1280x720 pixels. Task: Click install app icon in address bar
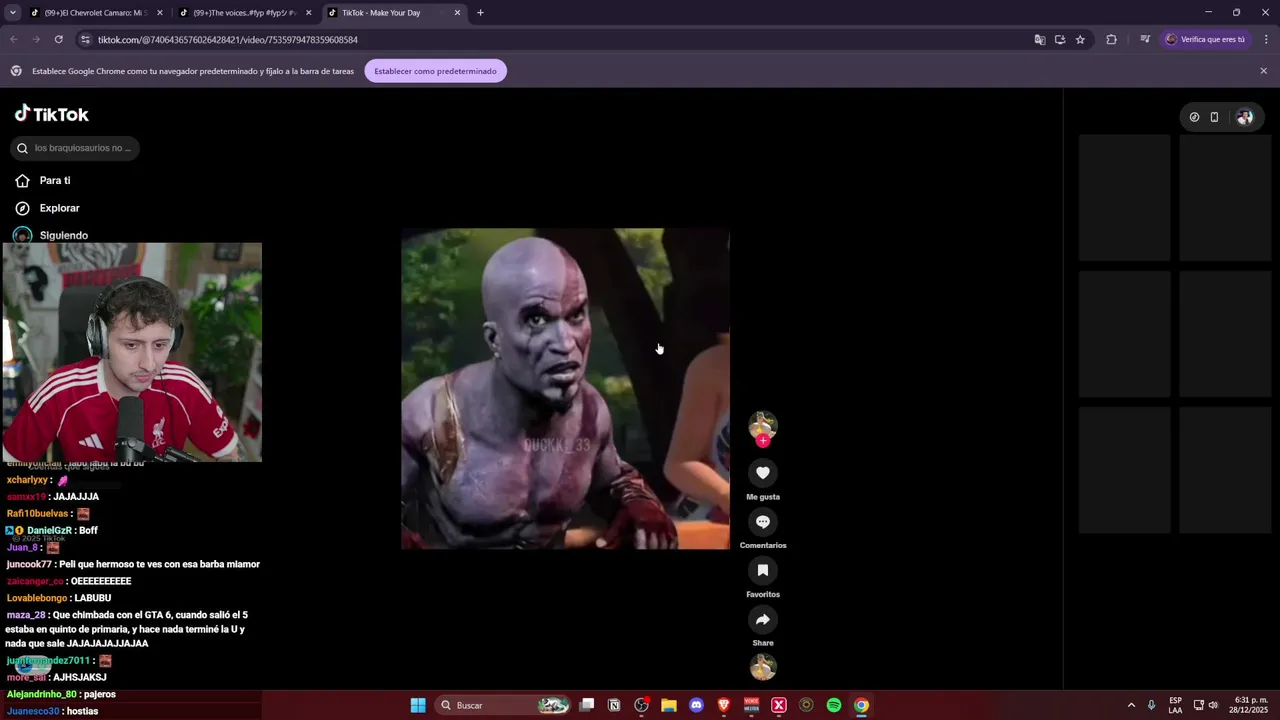tap(1060, 40)
